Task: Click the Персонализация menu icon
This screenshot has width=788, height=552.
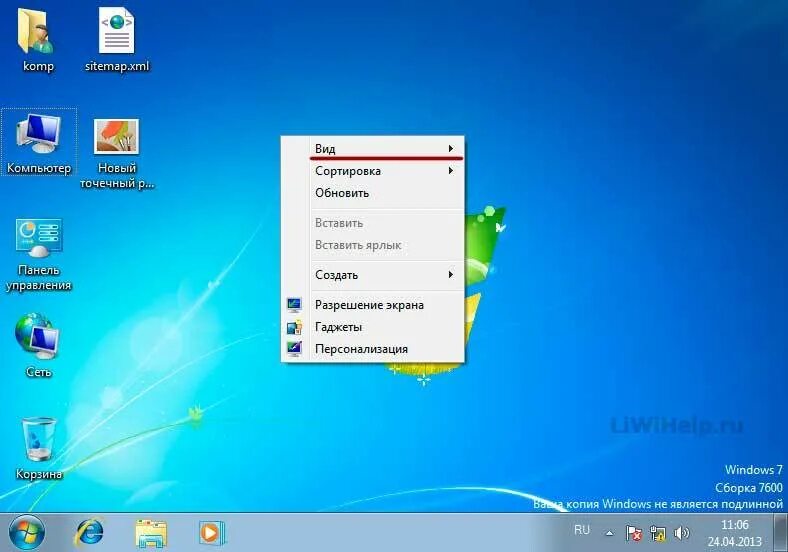Action: point(294,349)
